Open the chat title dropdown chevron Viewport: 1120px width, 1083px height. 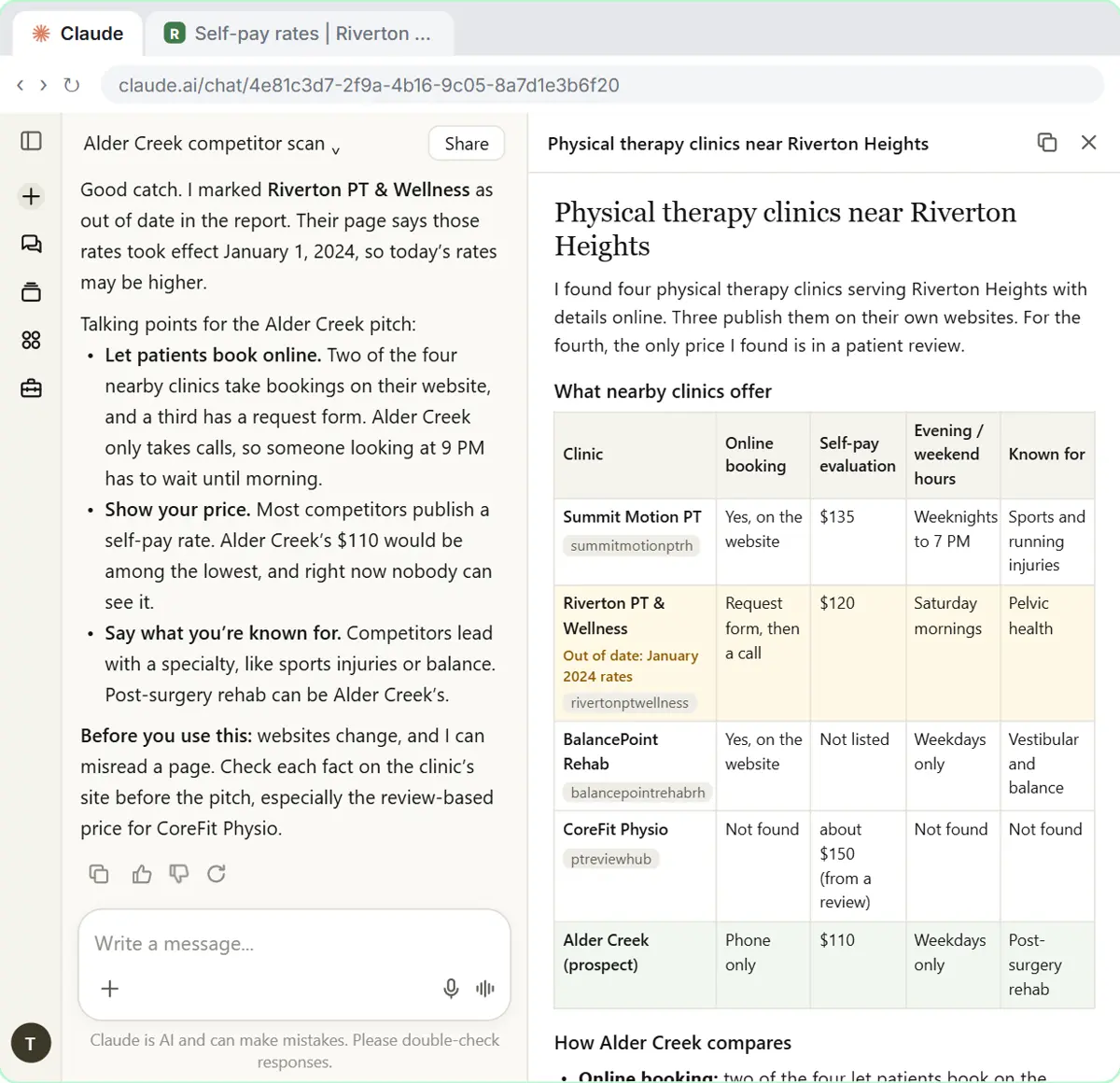[336, 150]
